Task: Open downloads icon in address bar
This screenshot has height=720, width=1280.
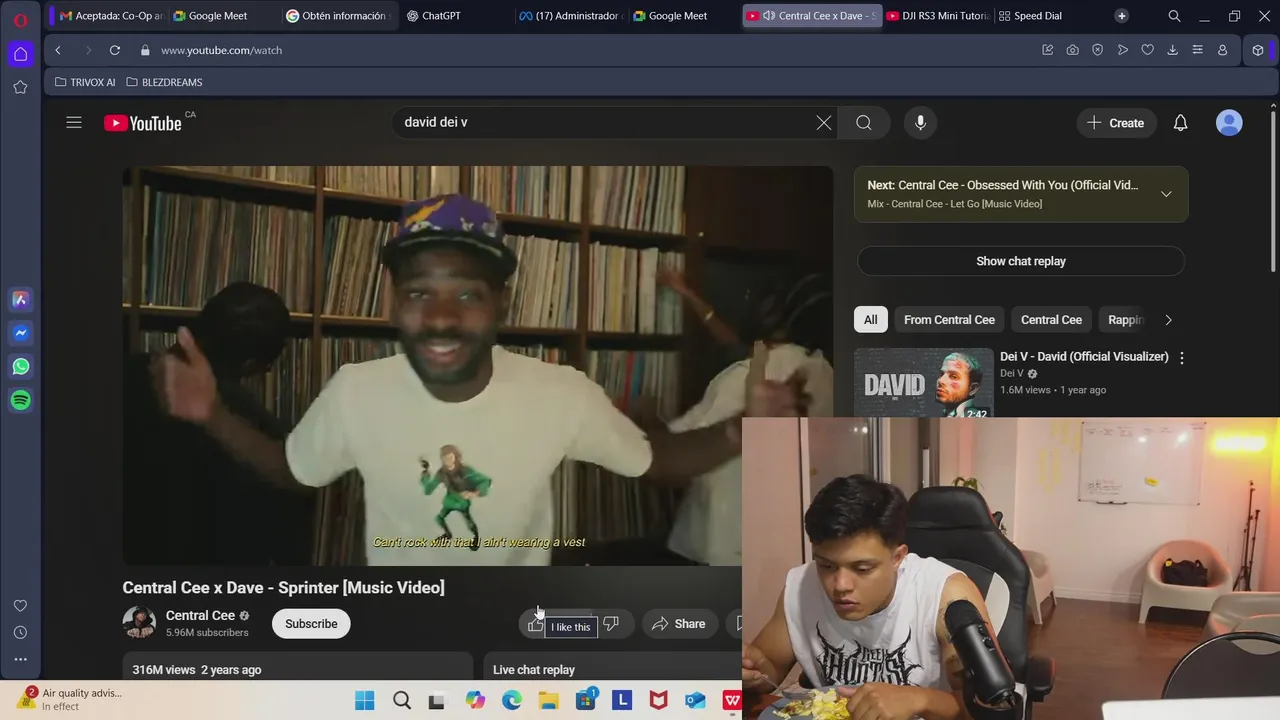Action: 1172,50
